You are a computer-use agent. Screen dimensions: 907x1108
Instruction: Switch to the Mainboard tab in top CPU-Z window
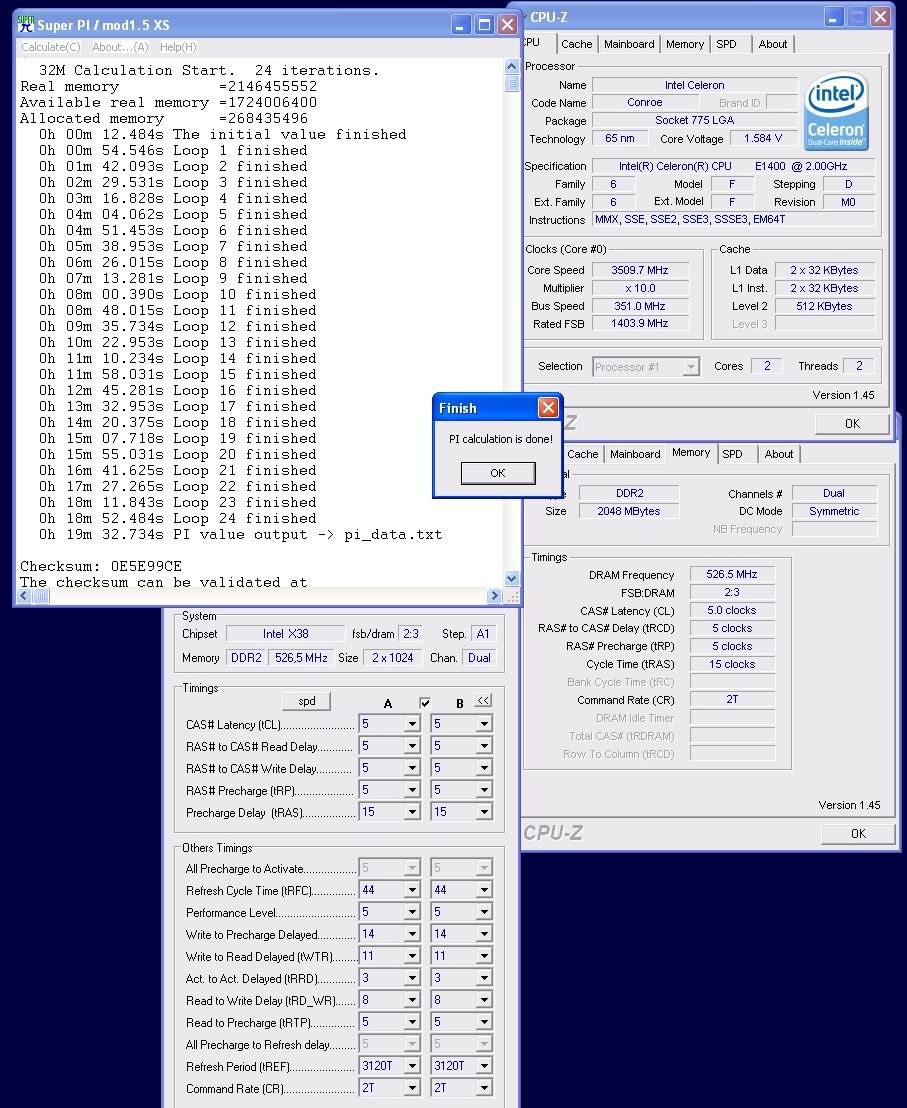(x=629, y=44)
